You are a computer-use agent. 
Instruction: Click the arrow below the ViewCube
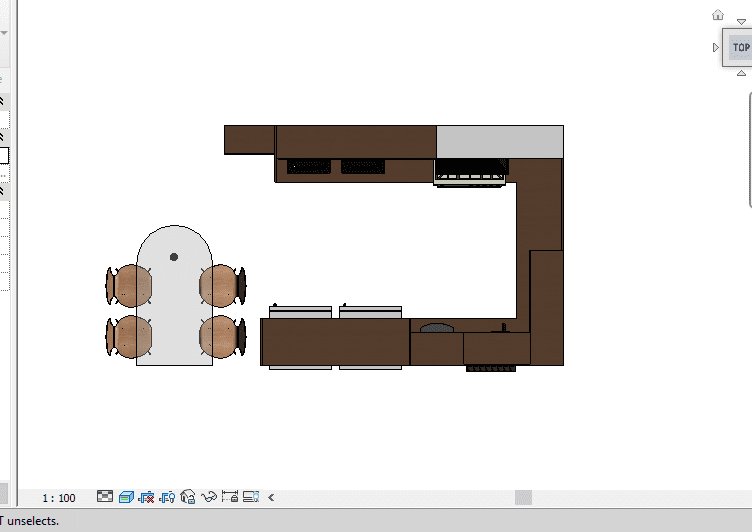tap(741, 74)
